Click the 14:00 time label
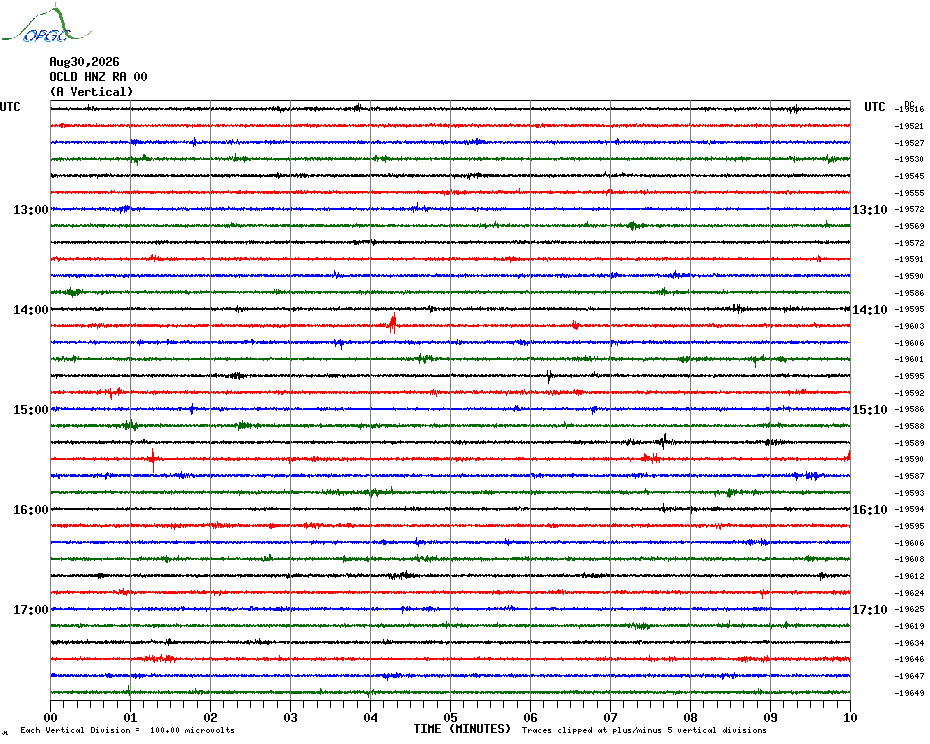Image resolution: width=930 pixels, height=744 pixels. [x=31, y=310]
